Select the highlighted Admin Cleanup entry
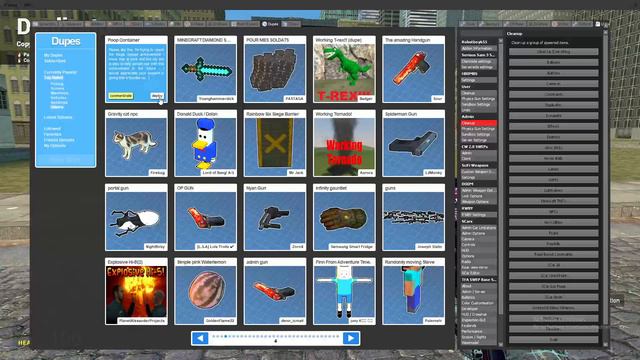 point(478,123)
